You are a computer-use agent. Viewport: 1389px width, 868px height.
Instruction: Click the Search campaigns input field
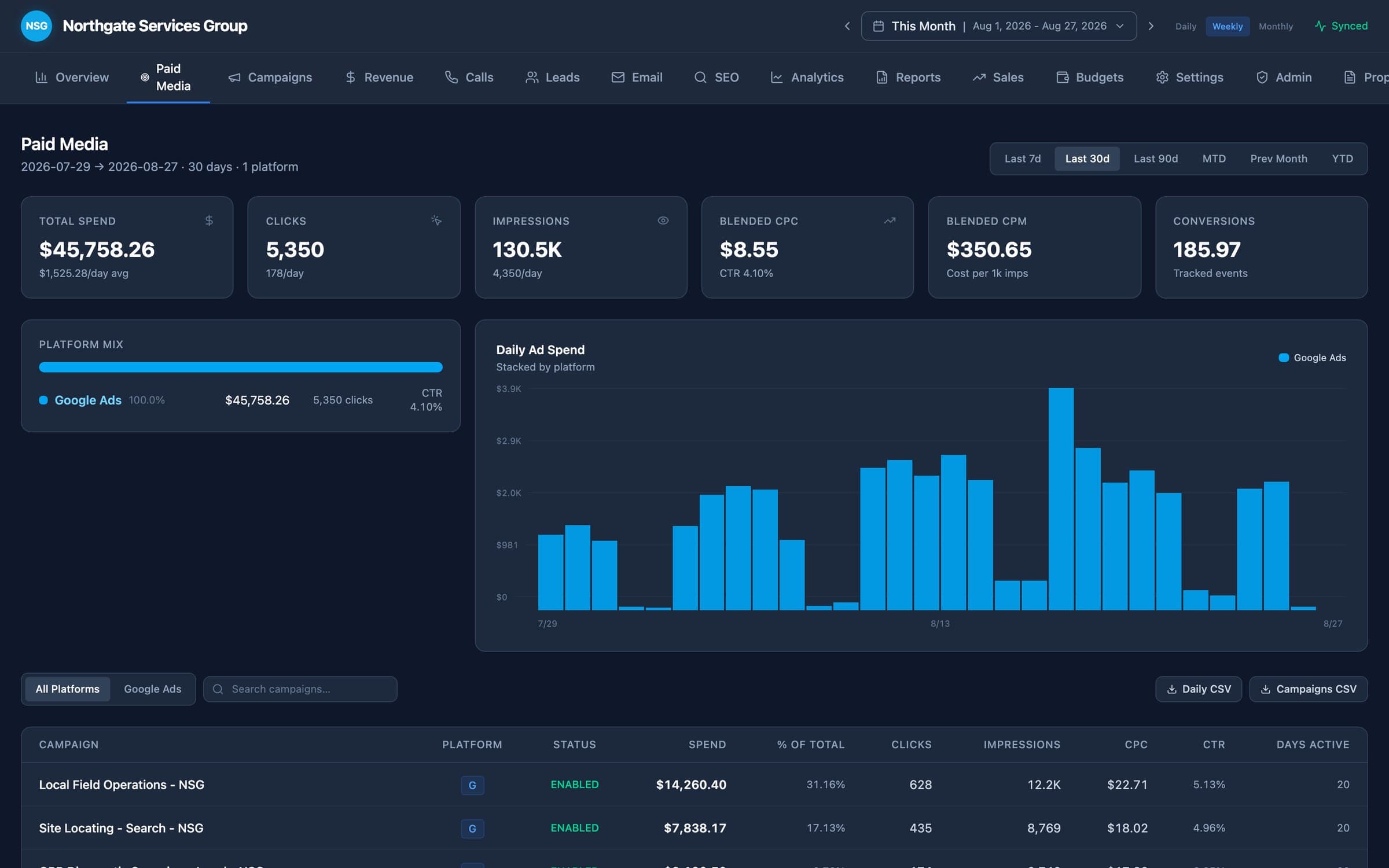point(300,689)
